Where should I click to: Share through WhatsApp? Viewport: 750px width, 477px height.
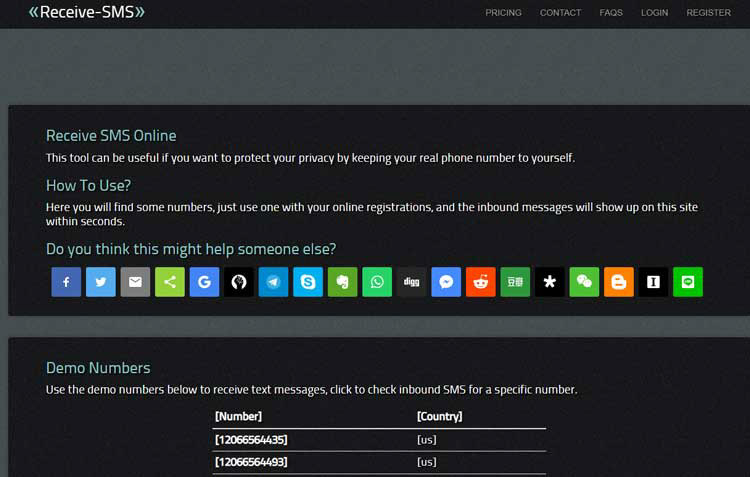[377, 282]
